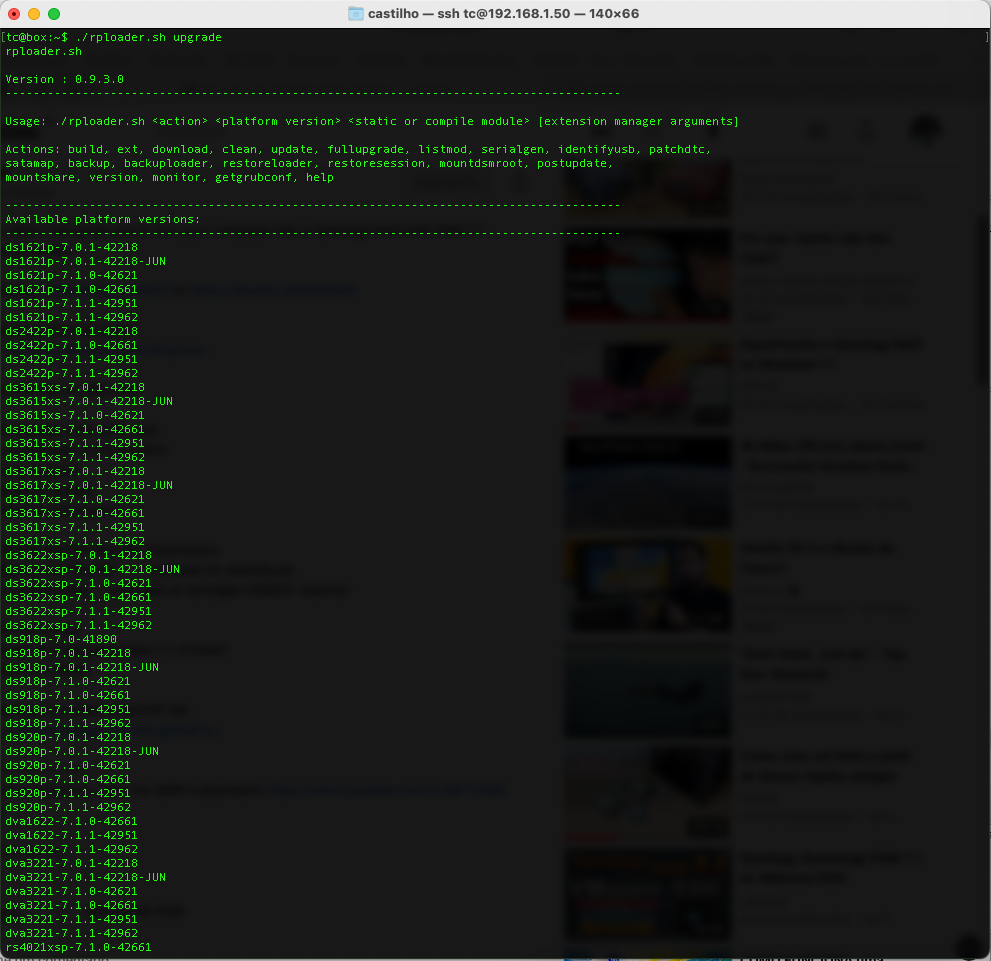Click the 'ds918p-7.0-41890' entry

(61, 639)
